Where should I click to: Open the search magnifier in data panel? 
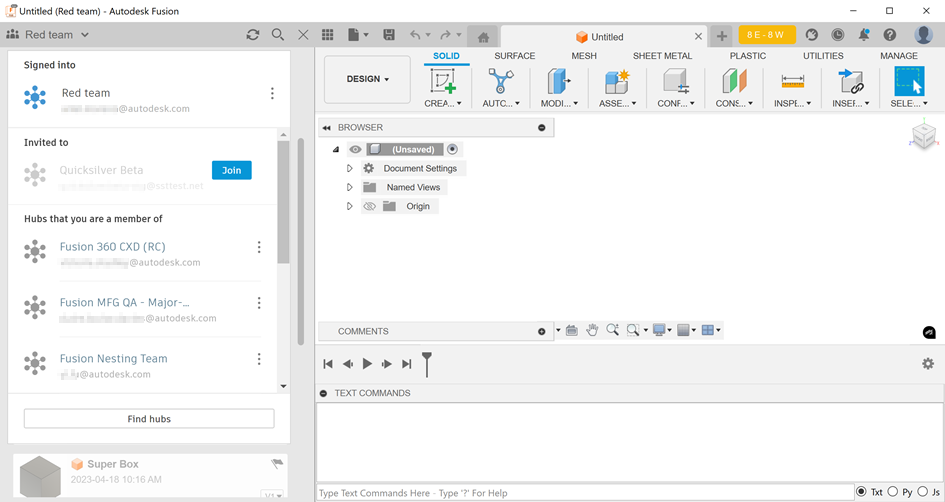coord(277,35)
